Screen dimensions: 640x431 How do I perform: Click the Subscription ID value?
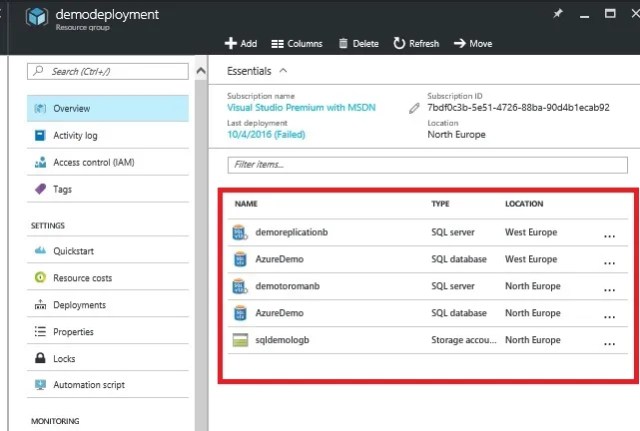(x=518, y=108)
